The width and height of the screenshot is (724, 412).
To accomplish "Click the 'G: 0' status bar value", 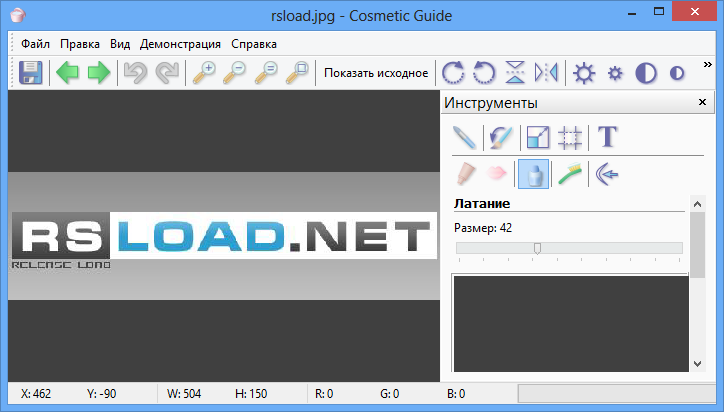I will pyautogui.click(x=390, y=394).
